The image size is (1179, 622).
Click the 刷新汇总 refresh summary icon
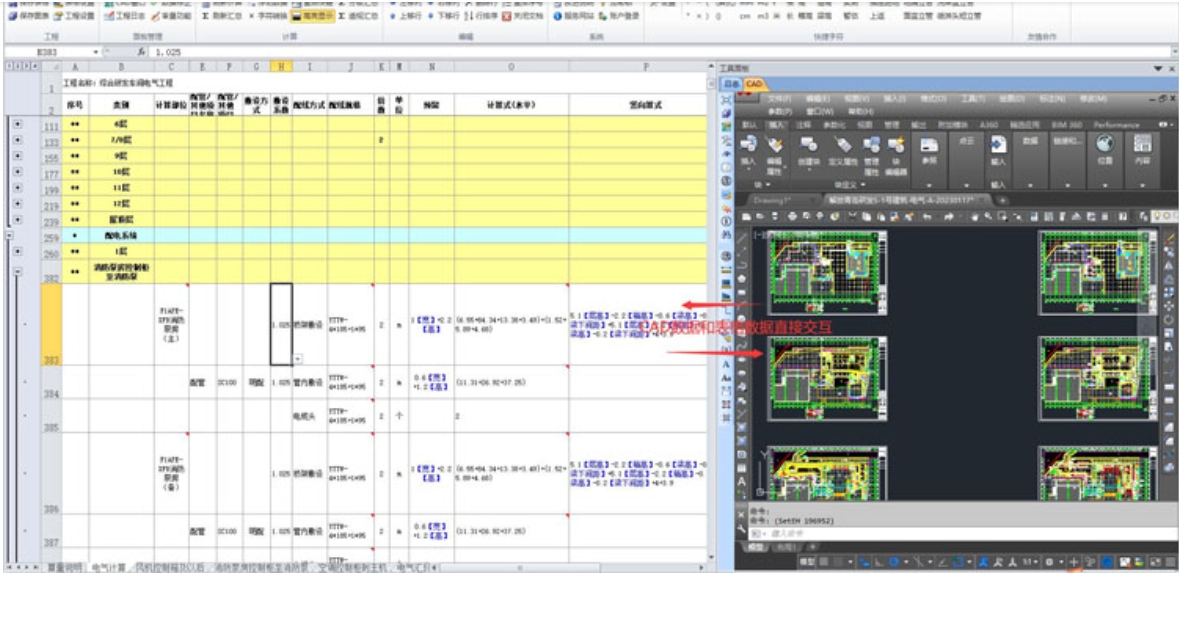click(x=206, y=17)
